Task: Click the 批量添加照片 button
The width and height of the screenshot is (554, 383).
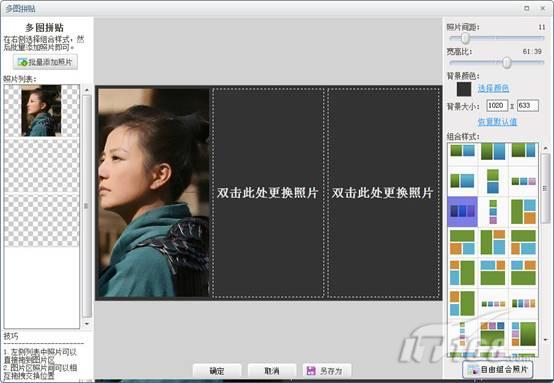Action: click(45, 62)
